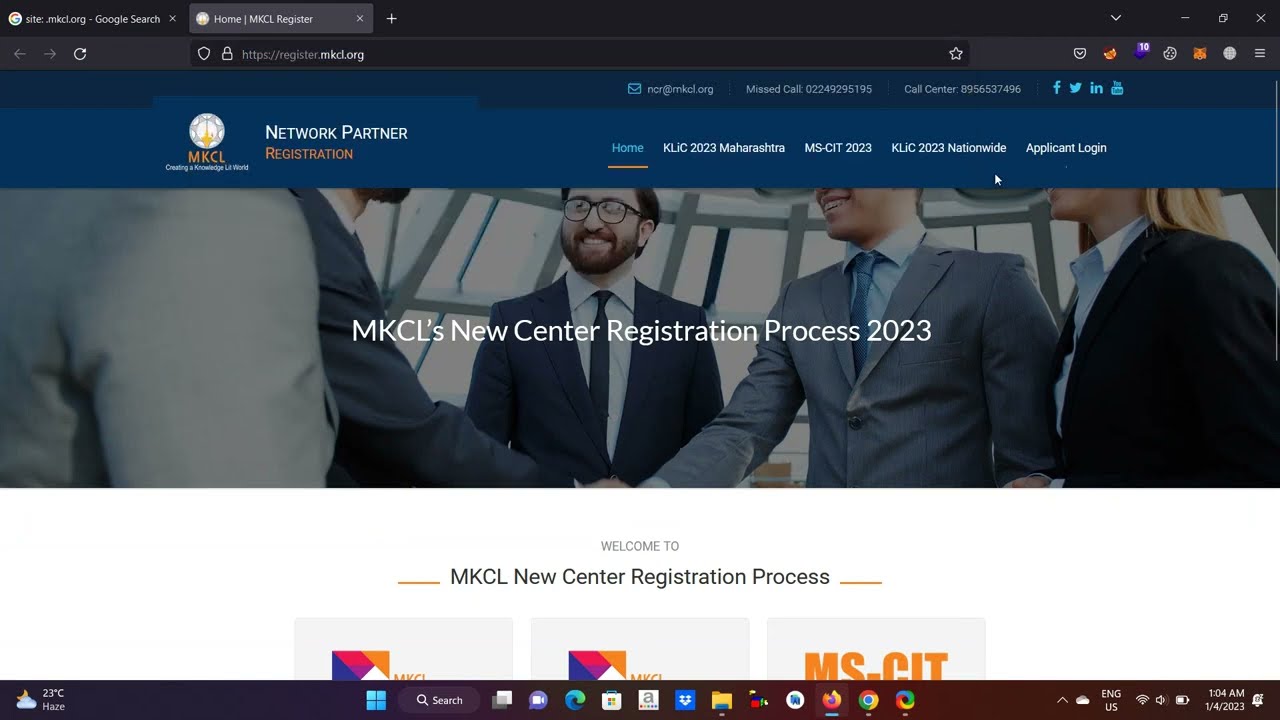Click the Network Partner Registration title
Image resolution: width=1280 pixels, height=720 pixels.
point(336,142)
